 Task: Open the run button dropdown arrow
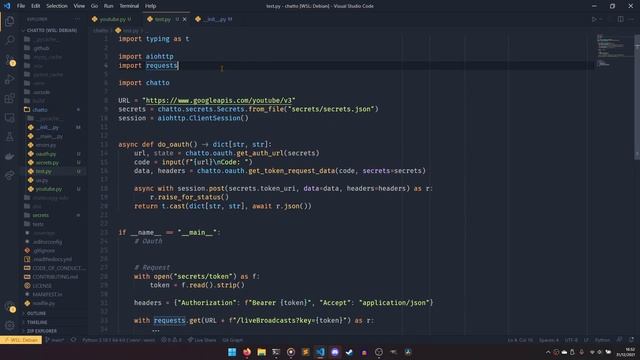[601, 19]
